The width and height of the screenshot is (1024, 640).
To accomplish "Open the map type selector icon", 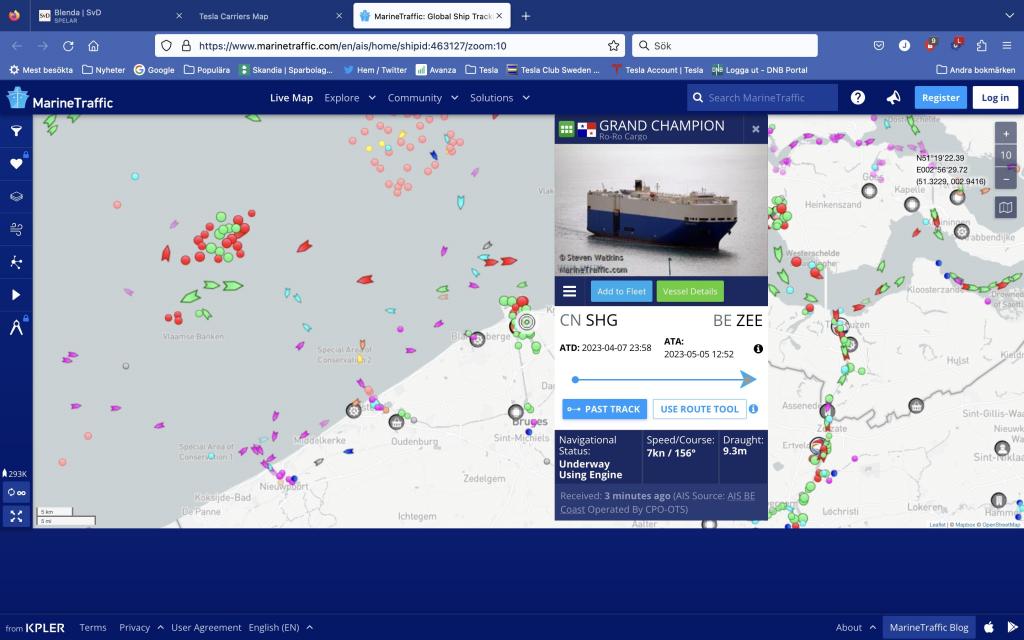I will (x=1006, y=208).
